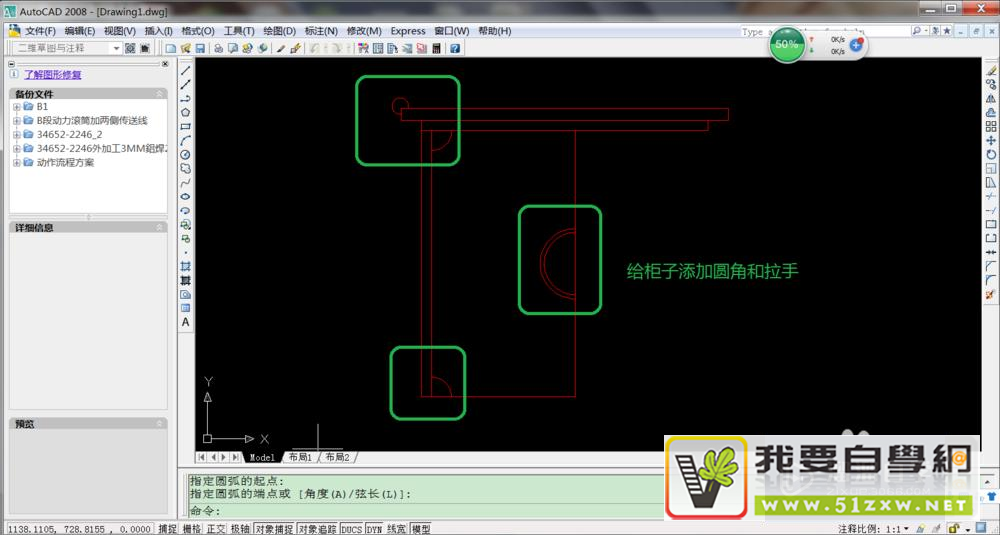The image size is (1000, 535).
Task: Select the Erase tool on modify toolbar
Action: 990,70
